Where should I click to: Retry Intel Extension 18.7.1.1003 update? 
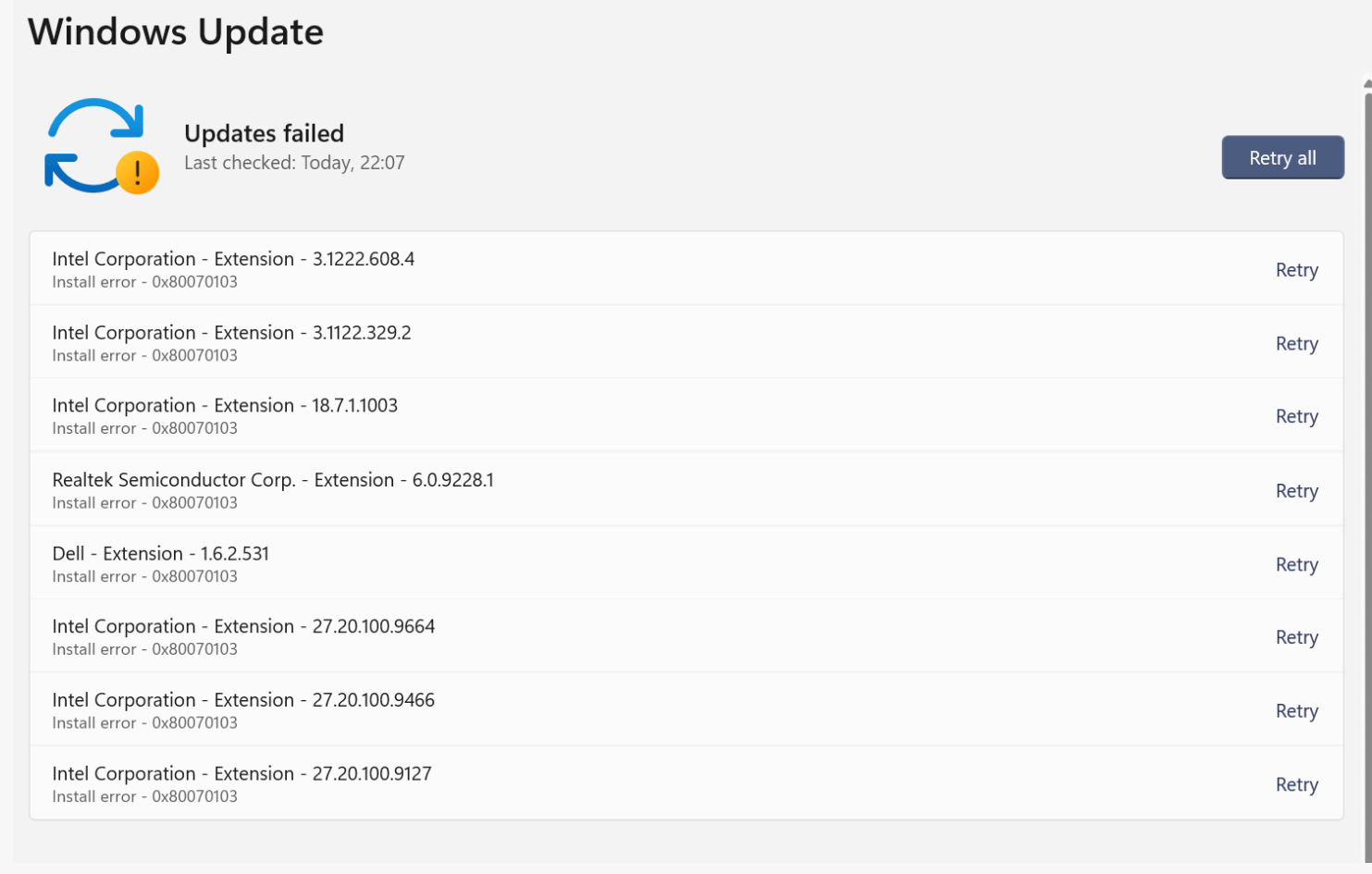pyautogui.click(x=1296, y=417)
